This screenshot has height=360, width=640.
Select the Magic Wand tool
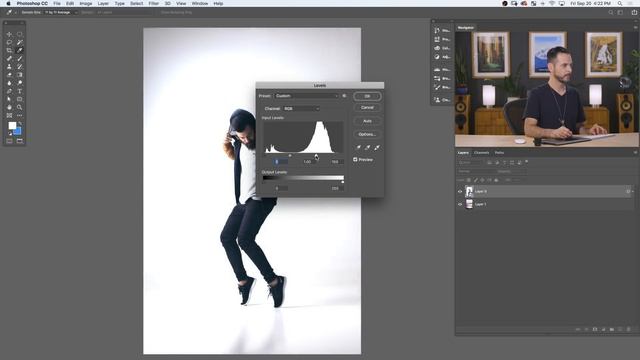[20, 42]
